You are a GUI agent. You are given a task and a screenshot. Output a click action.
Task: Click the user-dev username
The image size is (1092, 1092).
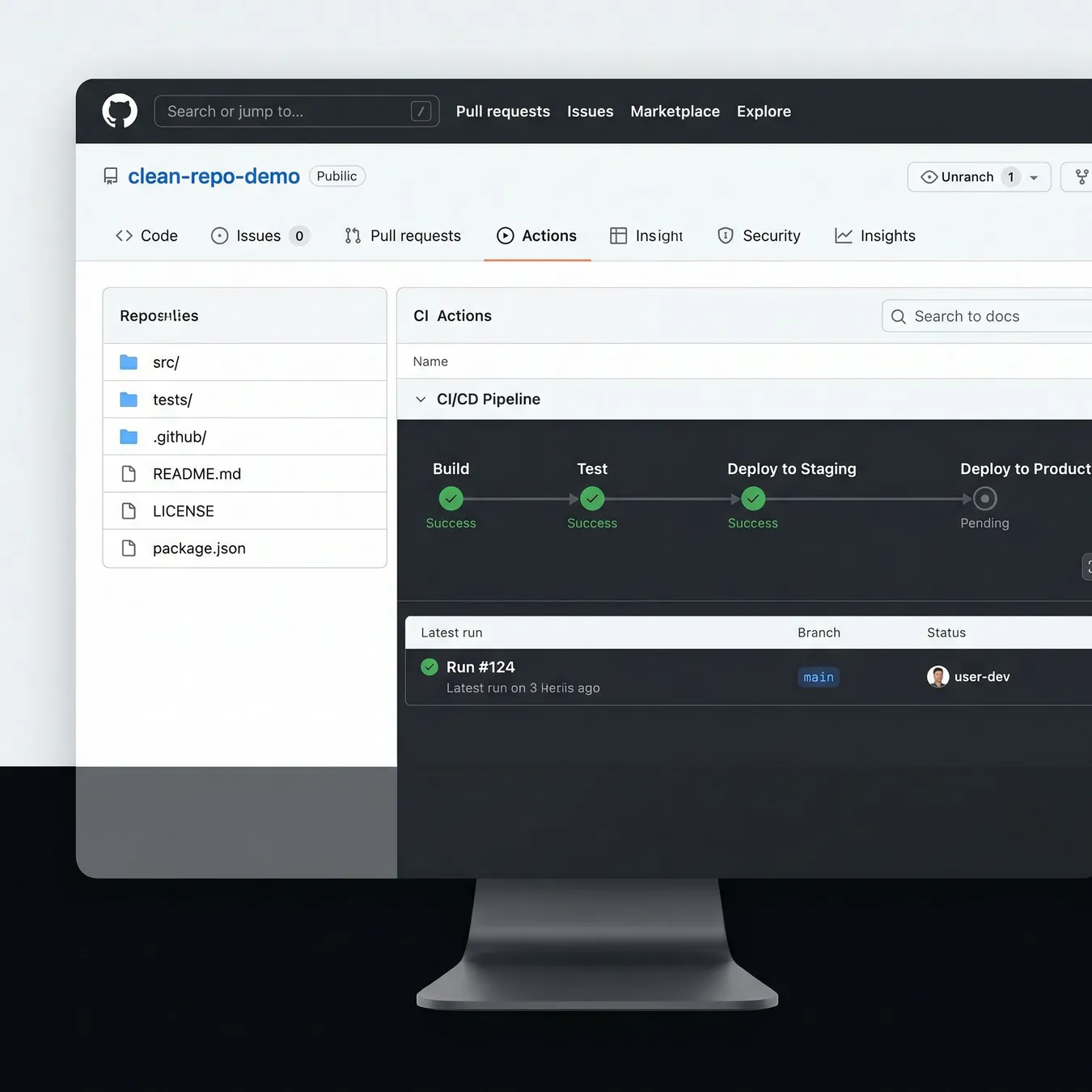pyautogui.click(x=982, y=676)
